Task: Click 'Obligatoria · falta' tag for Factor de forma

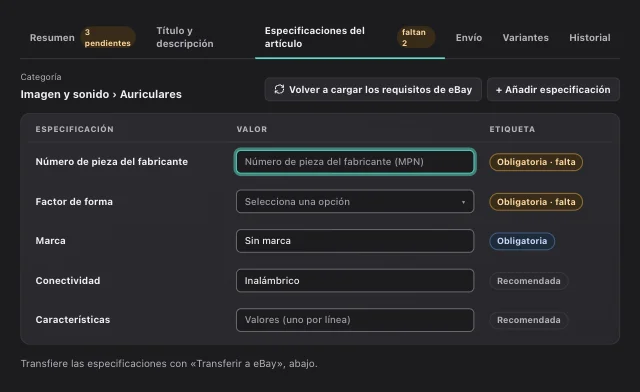Action: [536, 202]
